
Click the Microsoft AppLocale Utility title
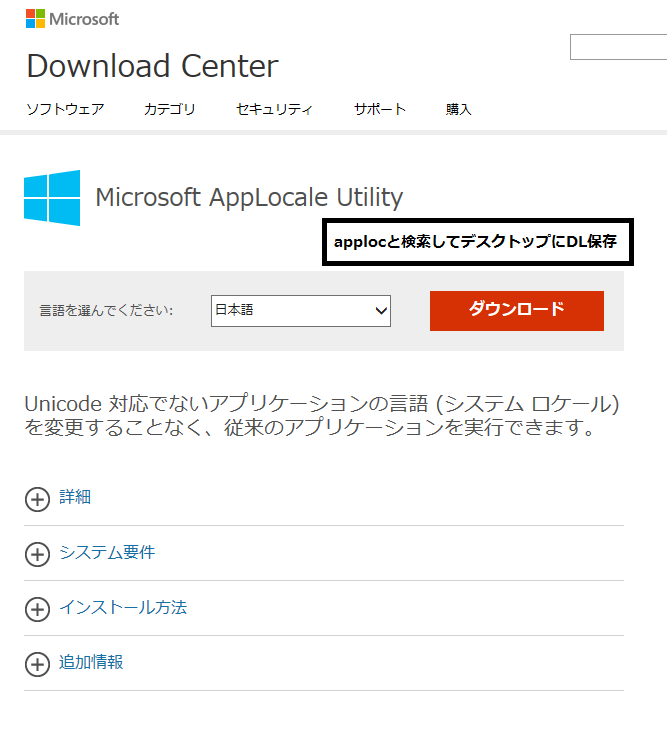tap(249, 197)
